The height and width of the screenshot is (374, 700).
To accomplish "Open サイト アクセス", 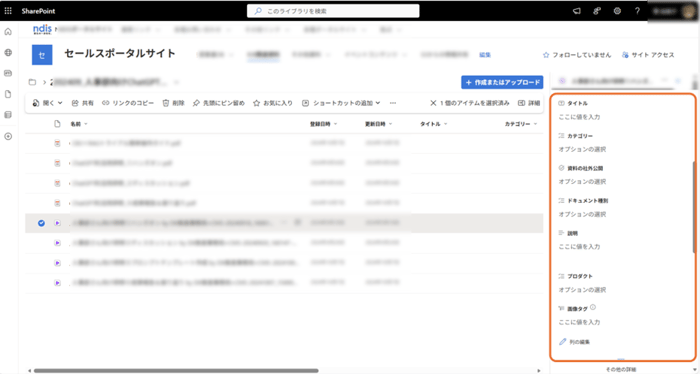I will coord(648,55).
